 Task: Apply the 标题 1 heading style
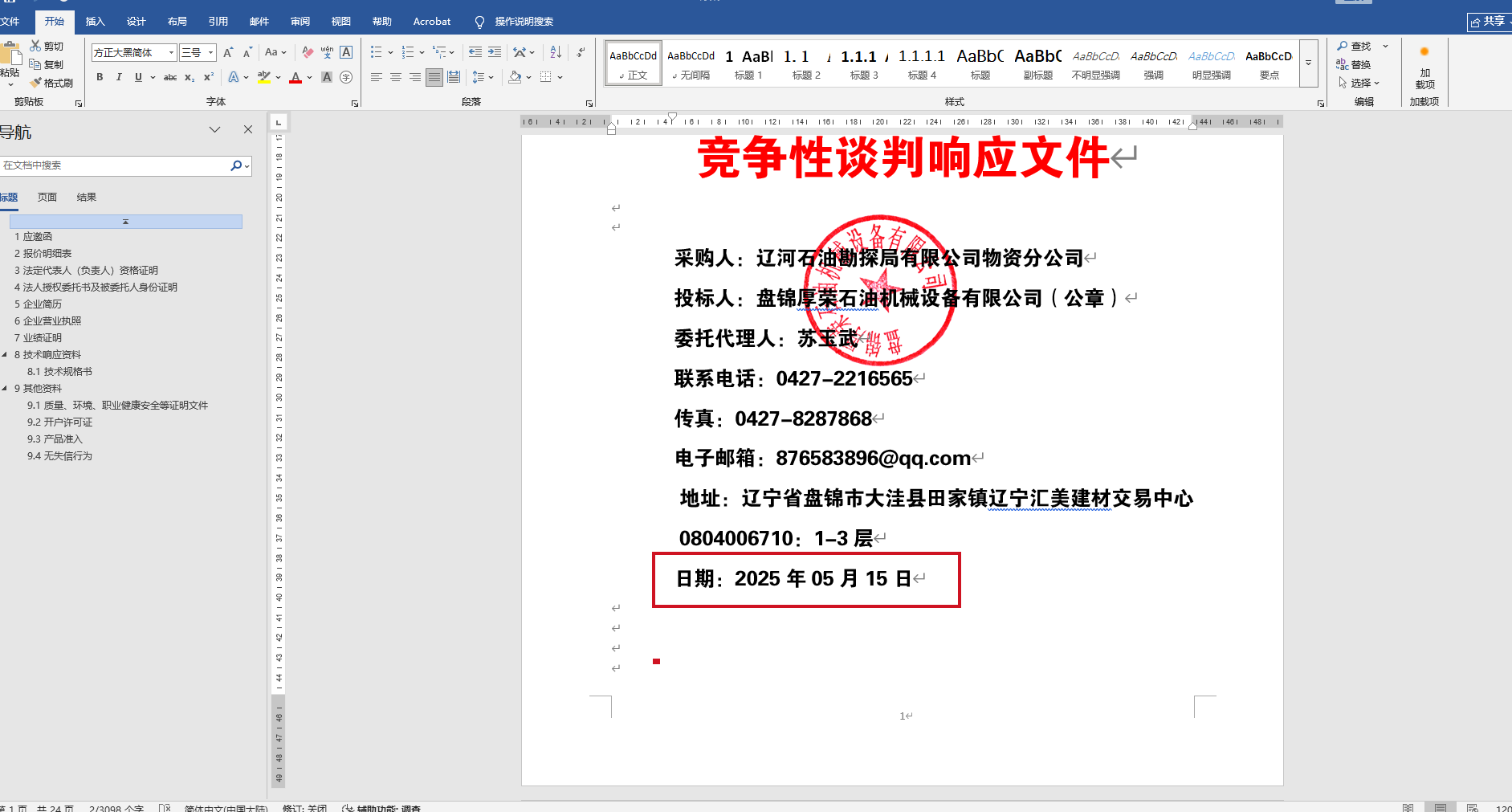tap(748, 63)
